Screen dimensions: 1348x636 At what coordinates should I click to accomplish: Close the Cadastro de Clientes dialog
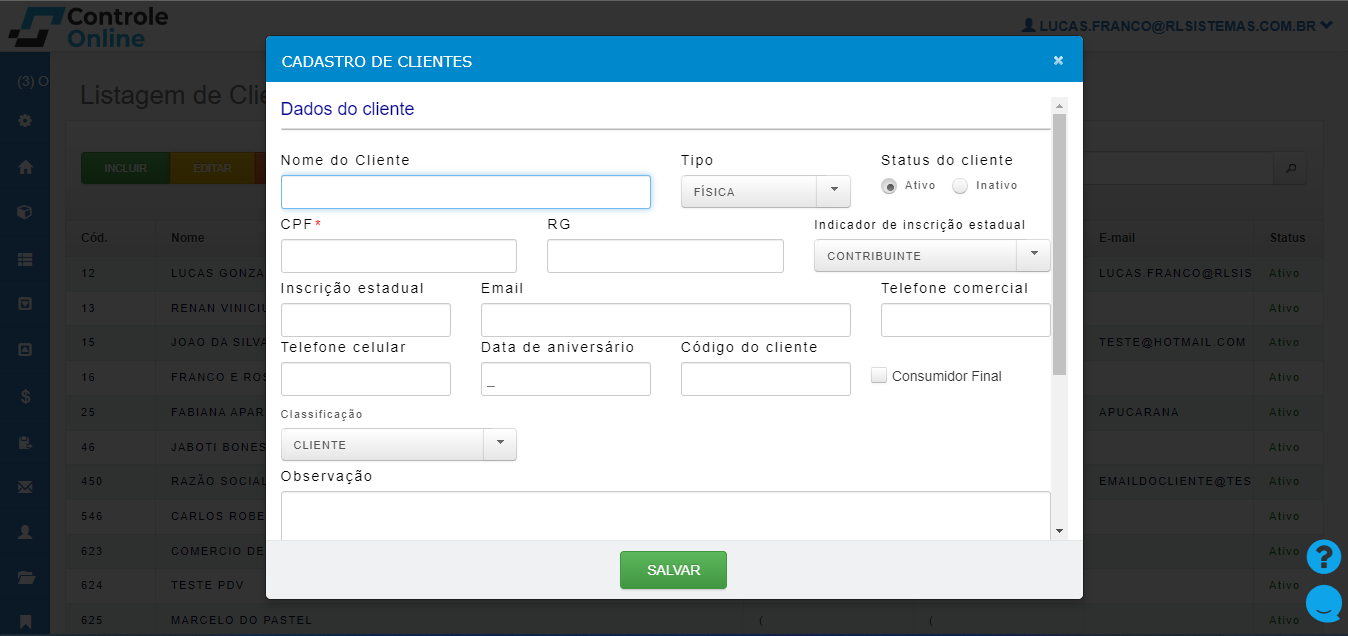click(1058, 61)
